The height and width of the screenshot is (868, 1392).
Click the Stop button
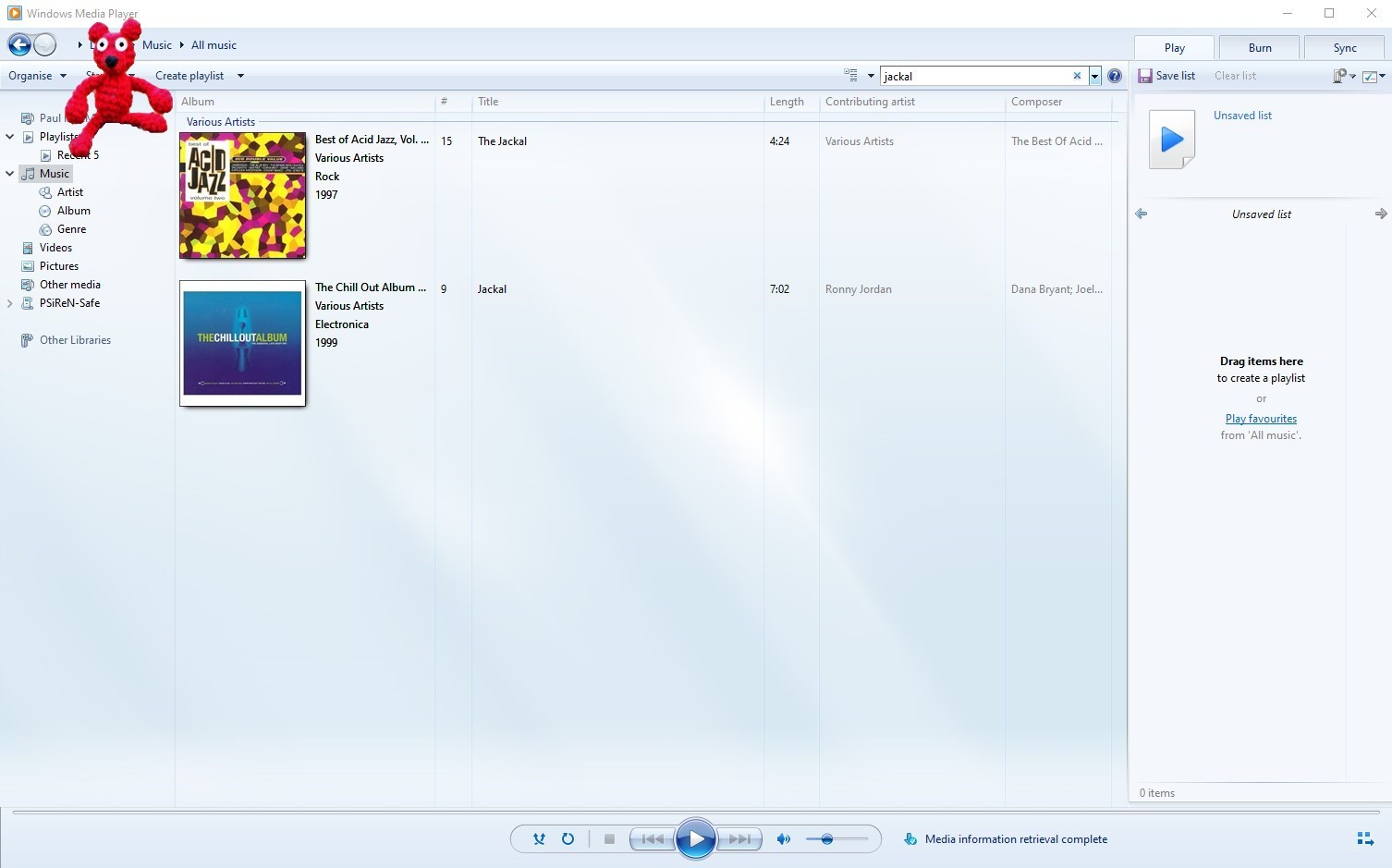609,839
